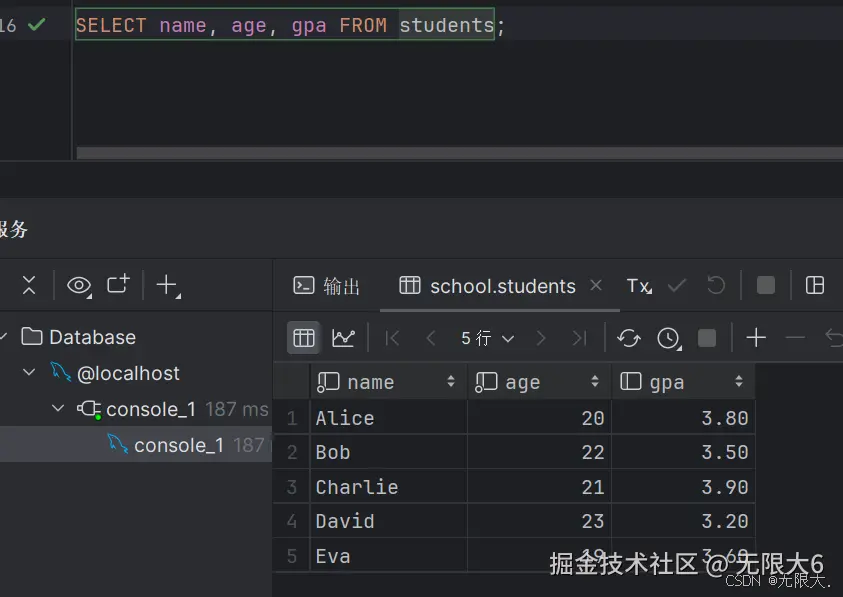Open auto-refresh clock settings

(668, 338)
